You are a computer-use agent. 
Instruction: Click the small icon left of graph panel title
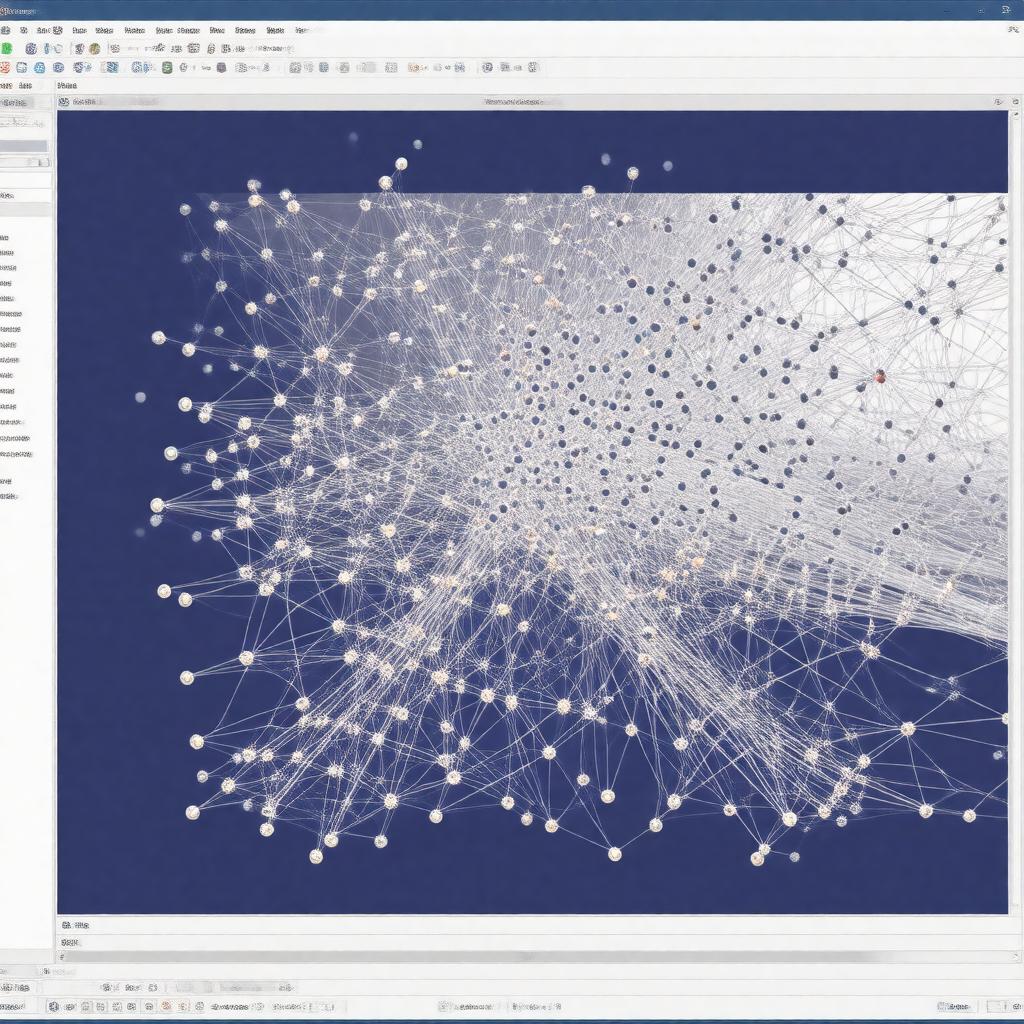click(x=64, y=101)
